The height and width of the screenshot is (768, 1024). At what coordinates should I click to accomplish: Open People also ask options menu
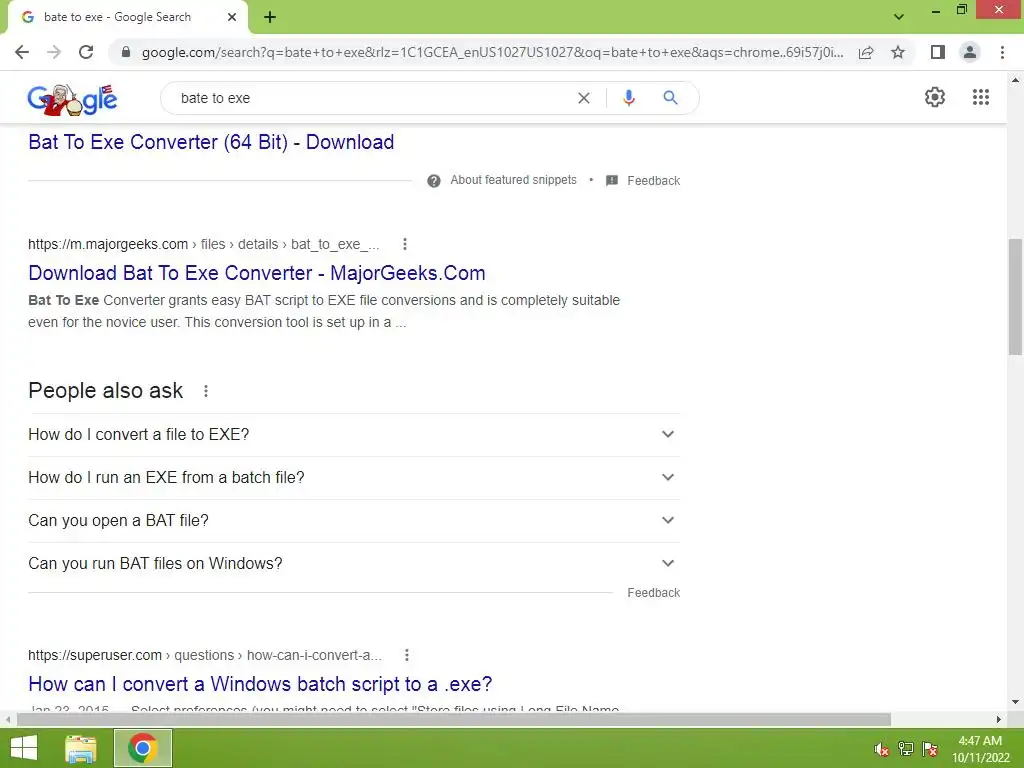pyautogui.click(x=206, y=391)
